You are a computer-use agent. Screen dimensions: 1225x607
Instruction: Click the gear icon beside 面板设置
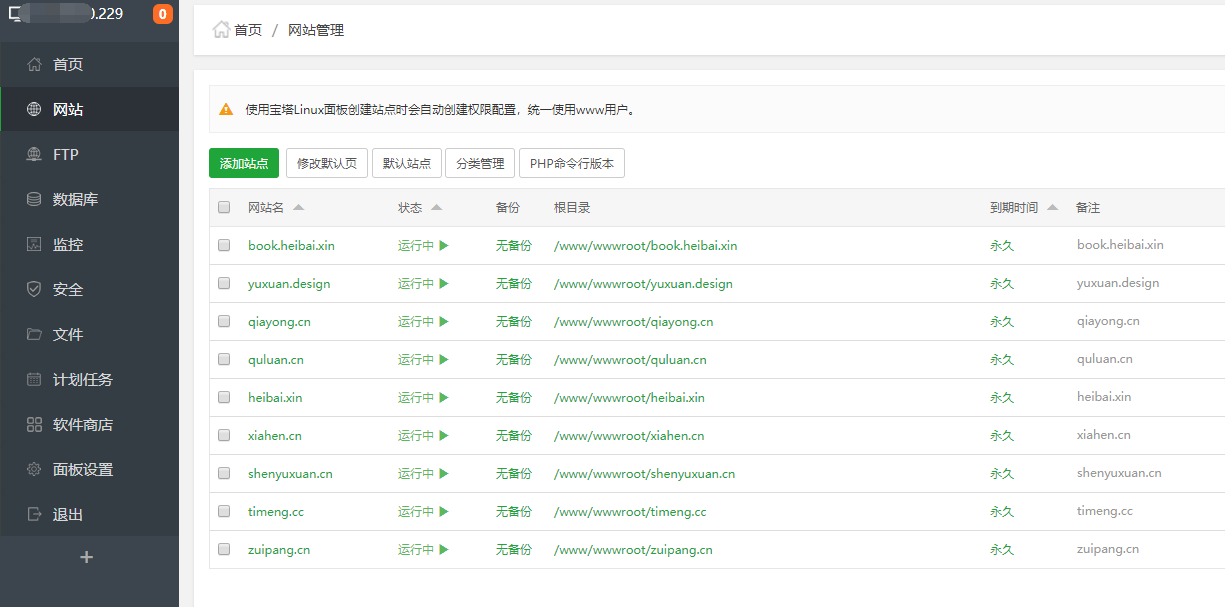[x=34, y=470]
